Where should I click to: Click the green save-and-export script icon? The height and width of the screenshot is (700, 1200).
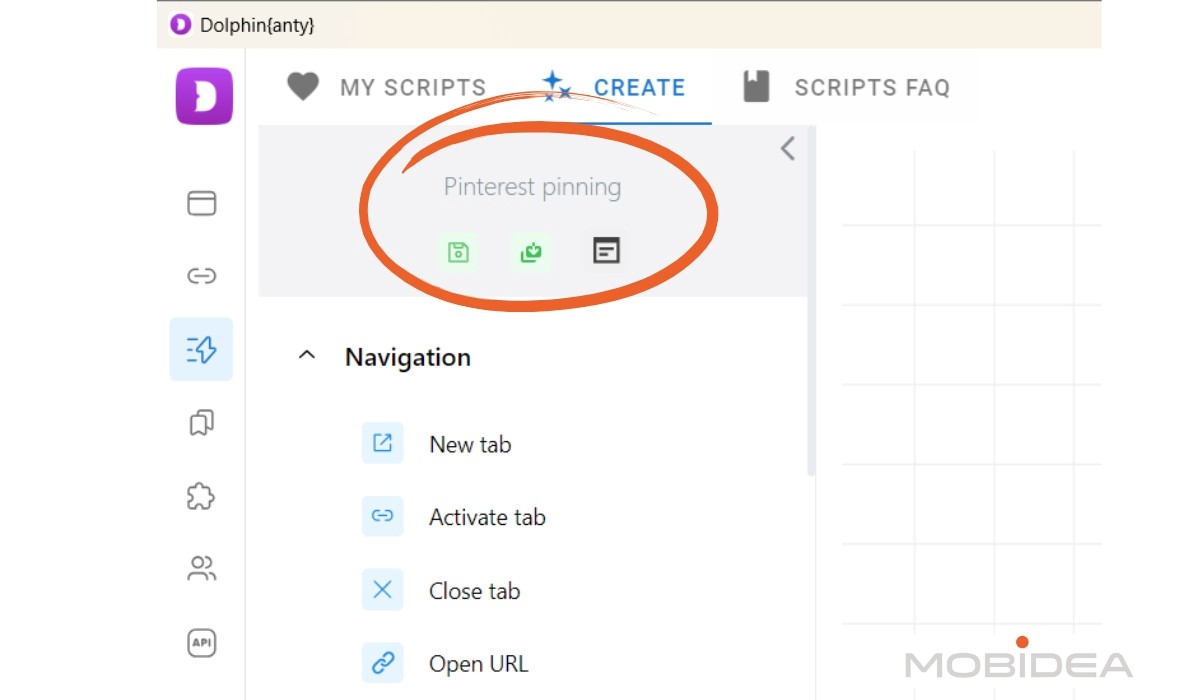pyautogui.click(x=531, y=252)
